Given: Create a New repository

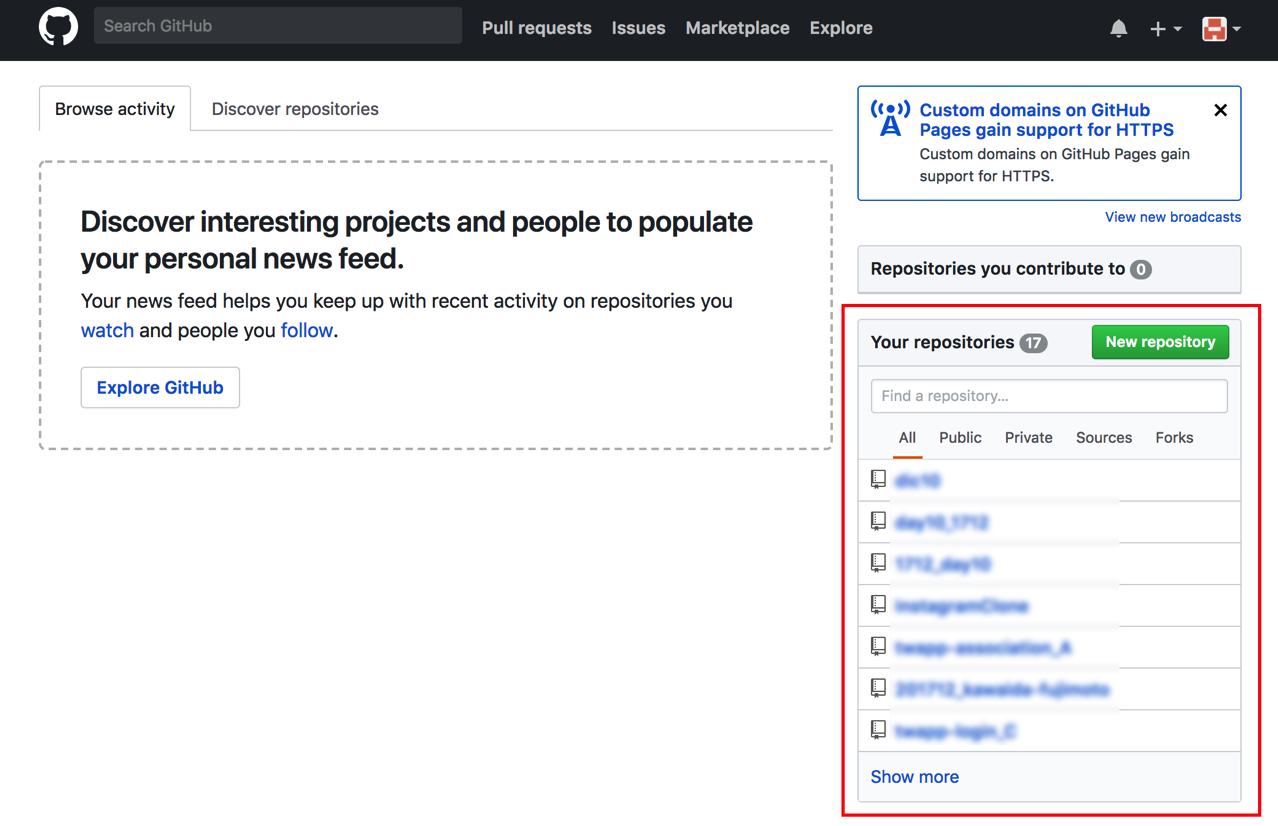Looking at the screenshot, I should click(x=1160, y=342).
